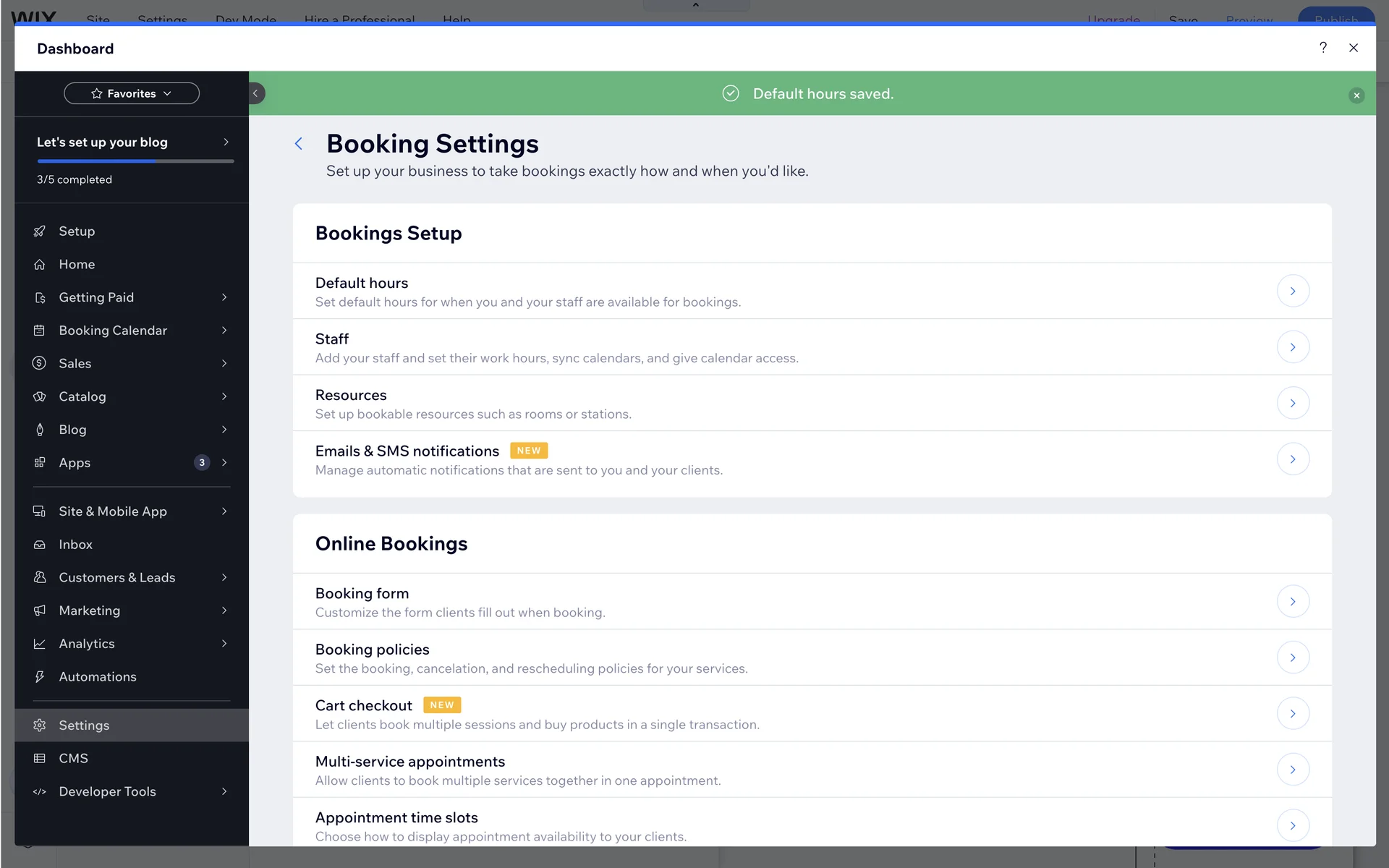Dismiss the 'Default hours saved' notification
Screen dimensions: 1389x868
pos(1356,95)
